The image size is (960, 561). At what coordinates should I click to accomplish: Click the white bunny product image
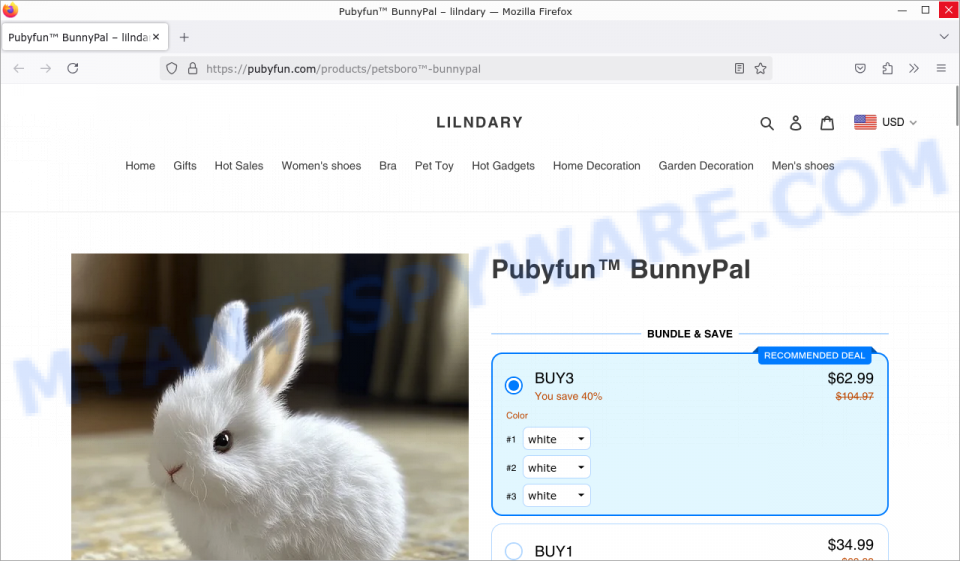(x=270, y=407)
